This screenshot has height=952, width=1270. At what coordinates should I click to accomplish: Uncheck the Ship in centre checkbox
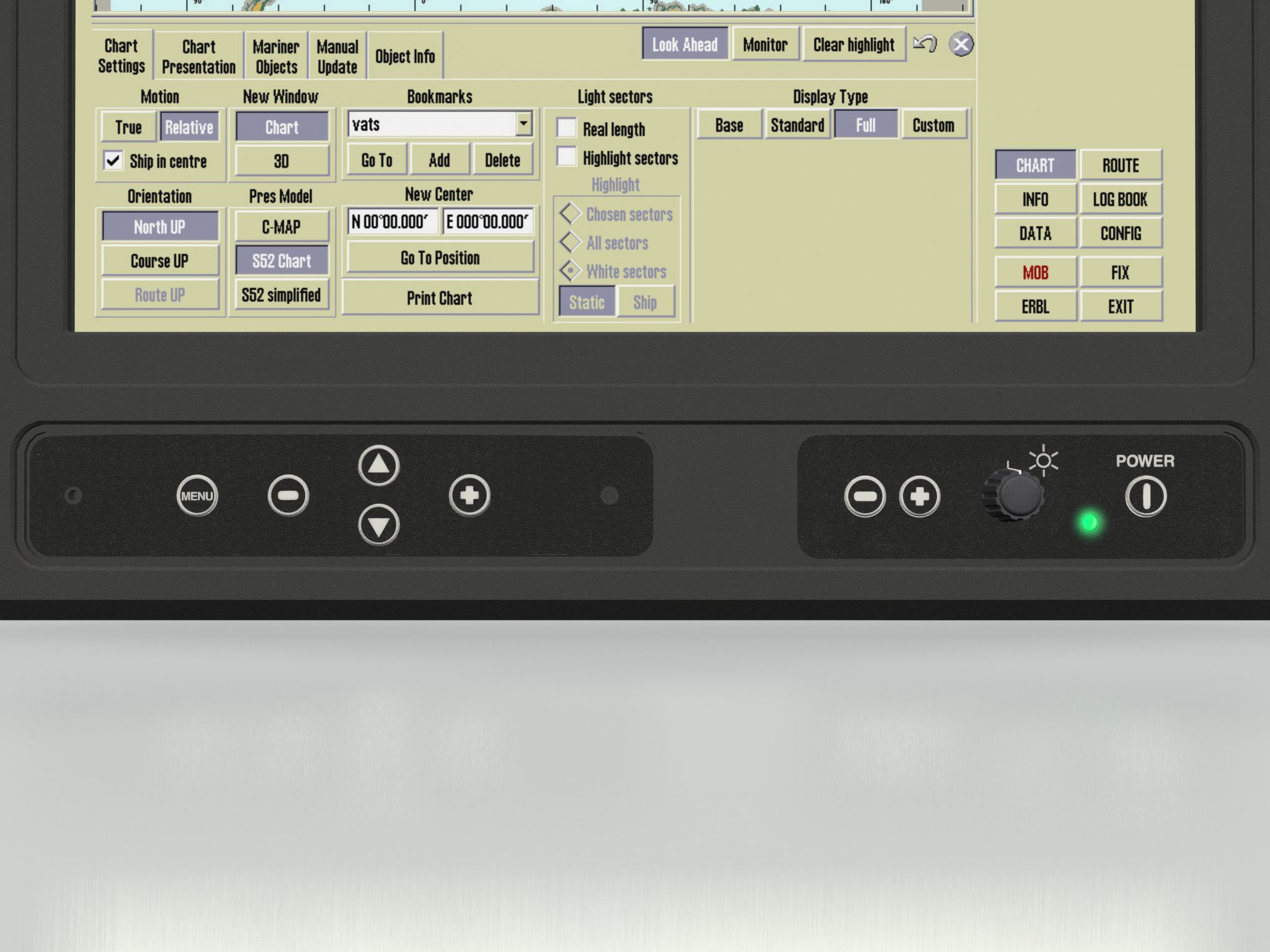[x=113, y=161]
